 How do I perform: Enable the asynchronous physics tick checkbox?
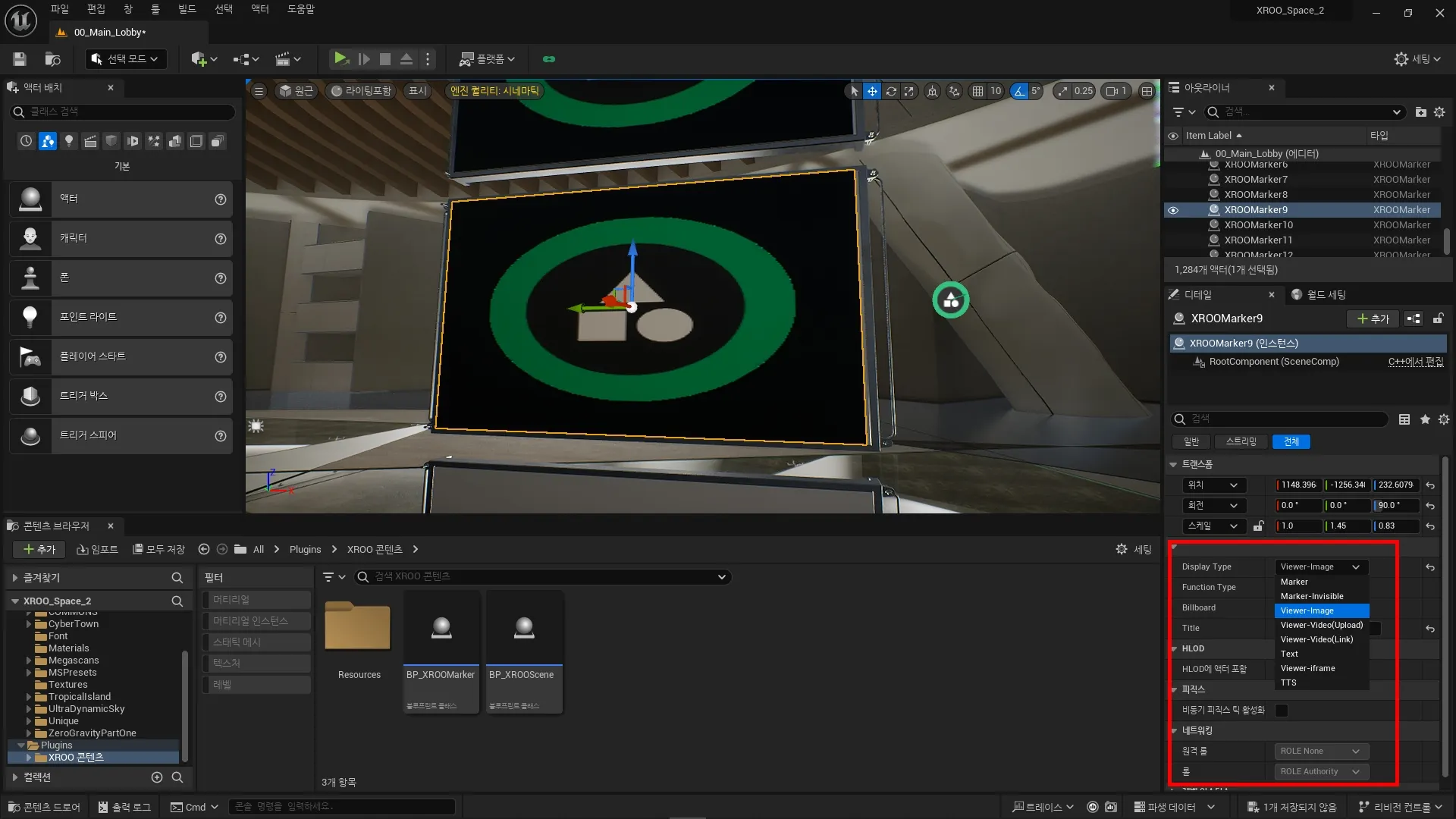pos(1282,711)
